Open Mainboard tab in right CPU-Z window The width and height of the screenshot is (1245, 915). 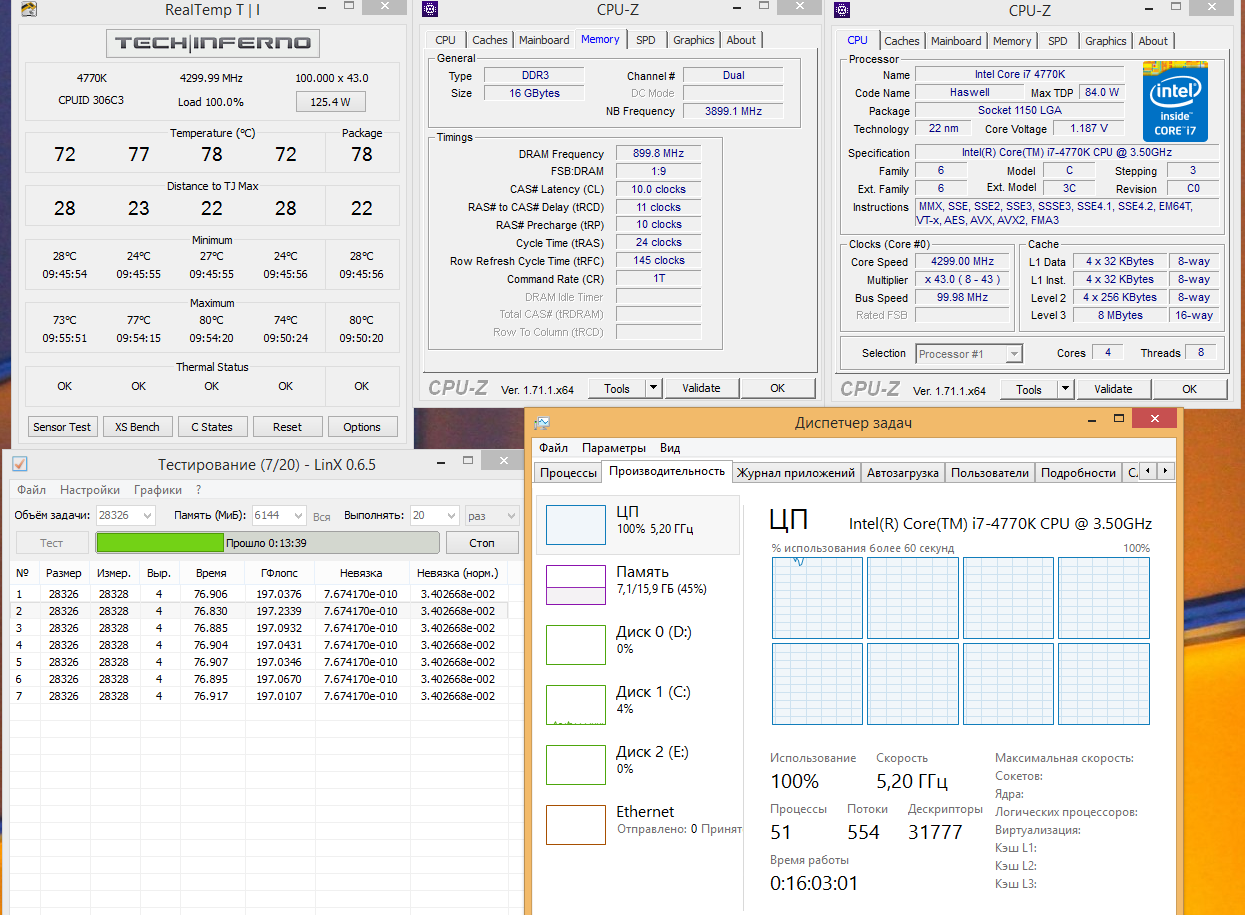pos(956,41)
